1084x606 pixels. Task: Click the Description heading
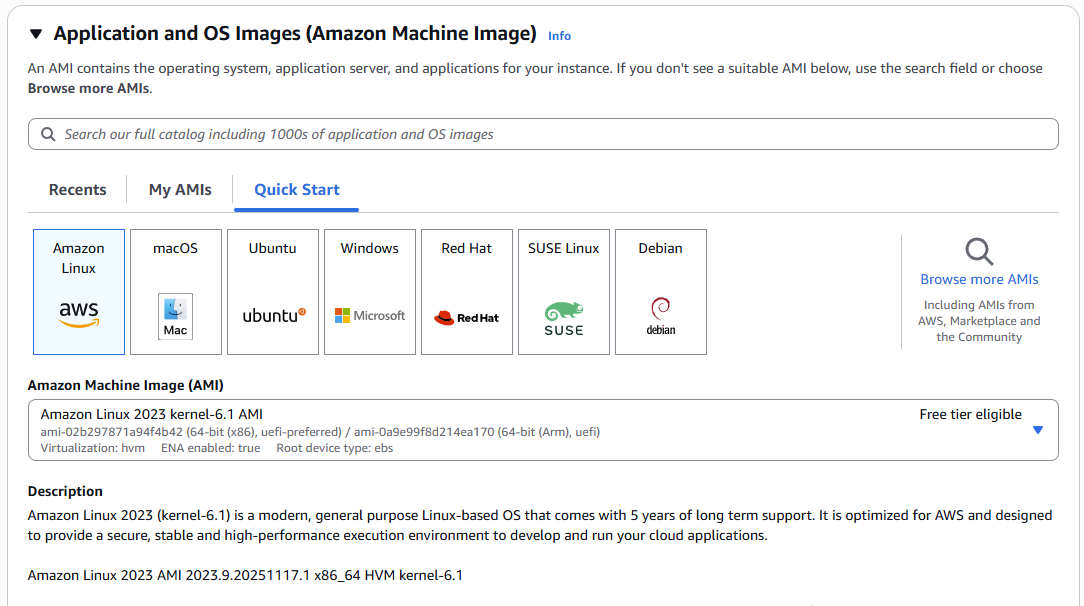[65, 491]
